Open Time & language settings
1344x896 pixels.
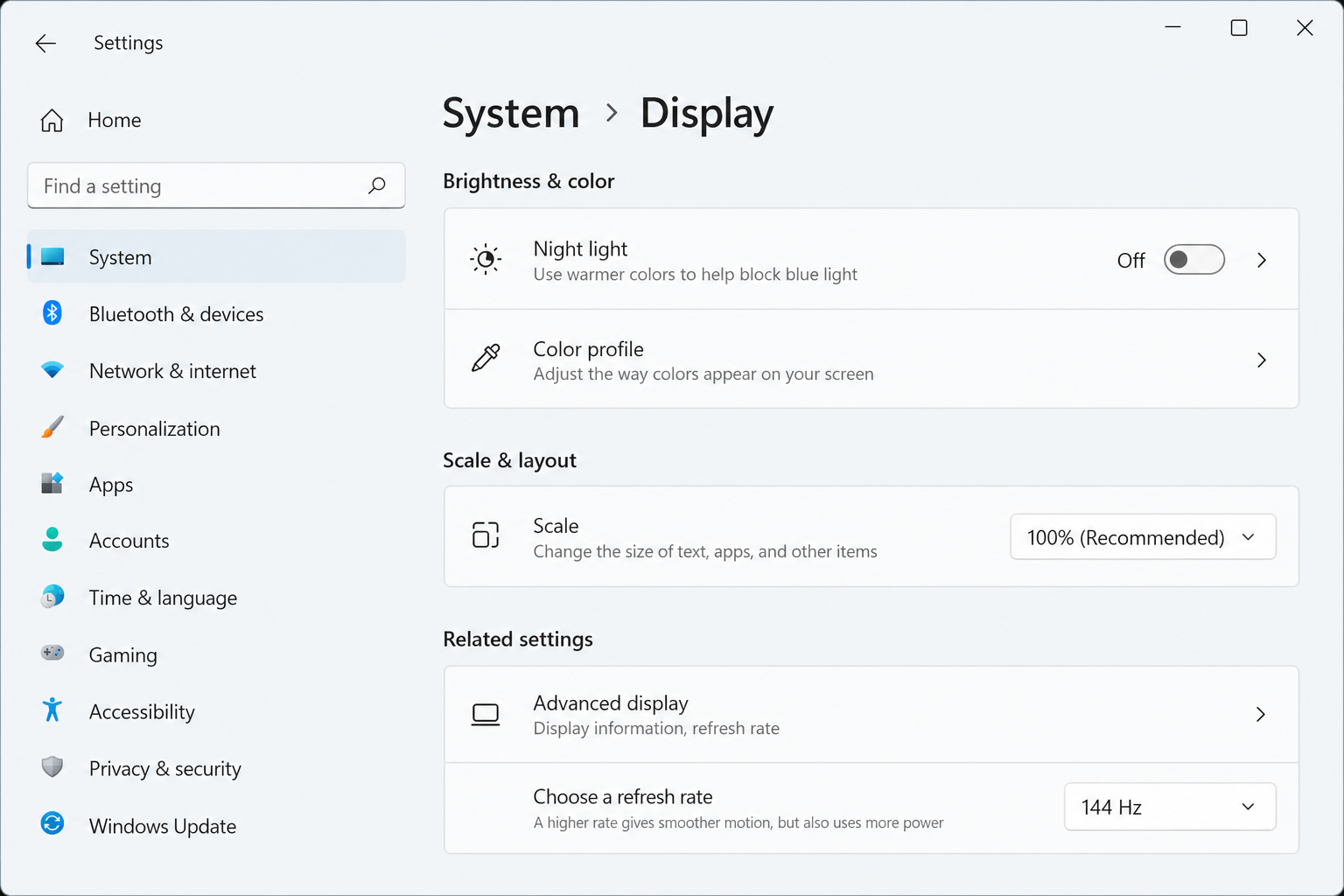pyautogui.click(x=216, y=598)
